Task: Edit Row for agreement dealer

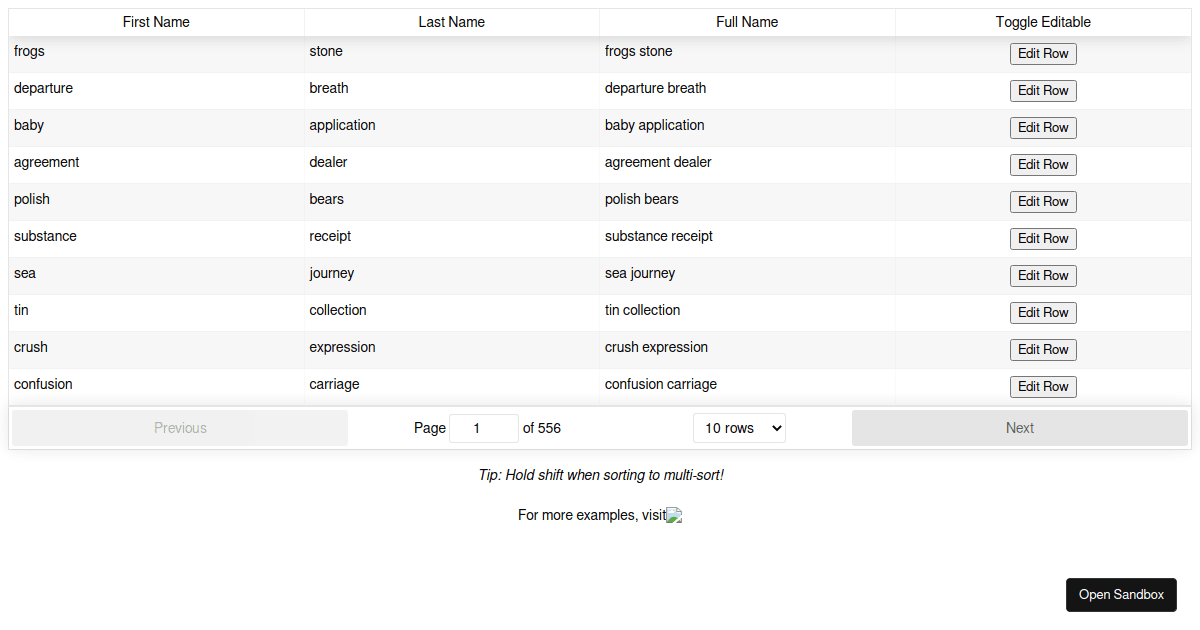Action: pyautogui.click(x=1043, y=164)
